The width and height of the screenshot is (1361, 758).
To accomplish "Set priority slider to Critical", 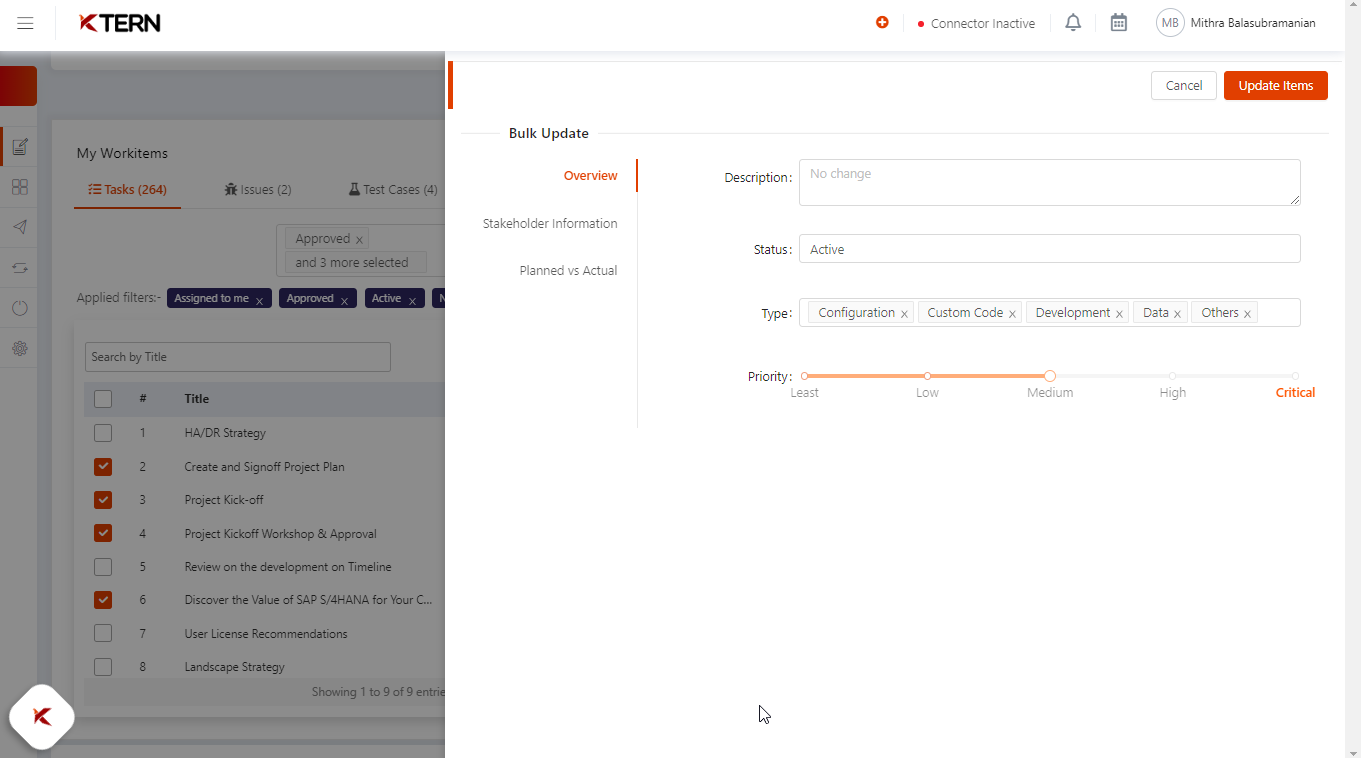I will [1295, 376].
